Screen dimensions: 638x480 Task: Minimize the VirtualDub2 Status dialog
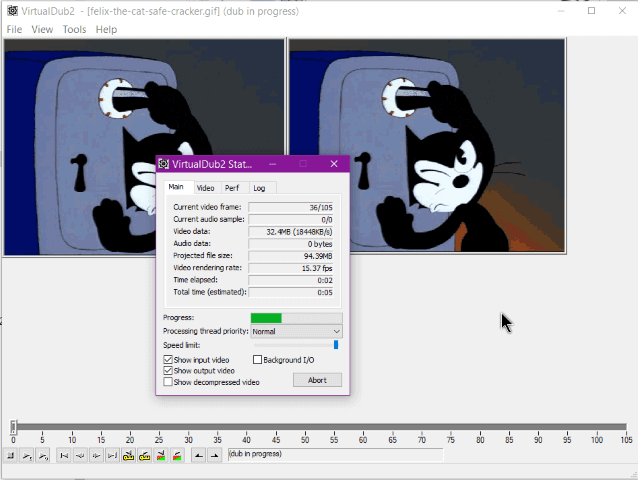[273, 164]
